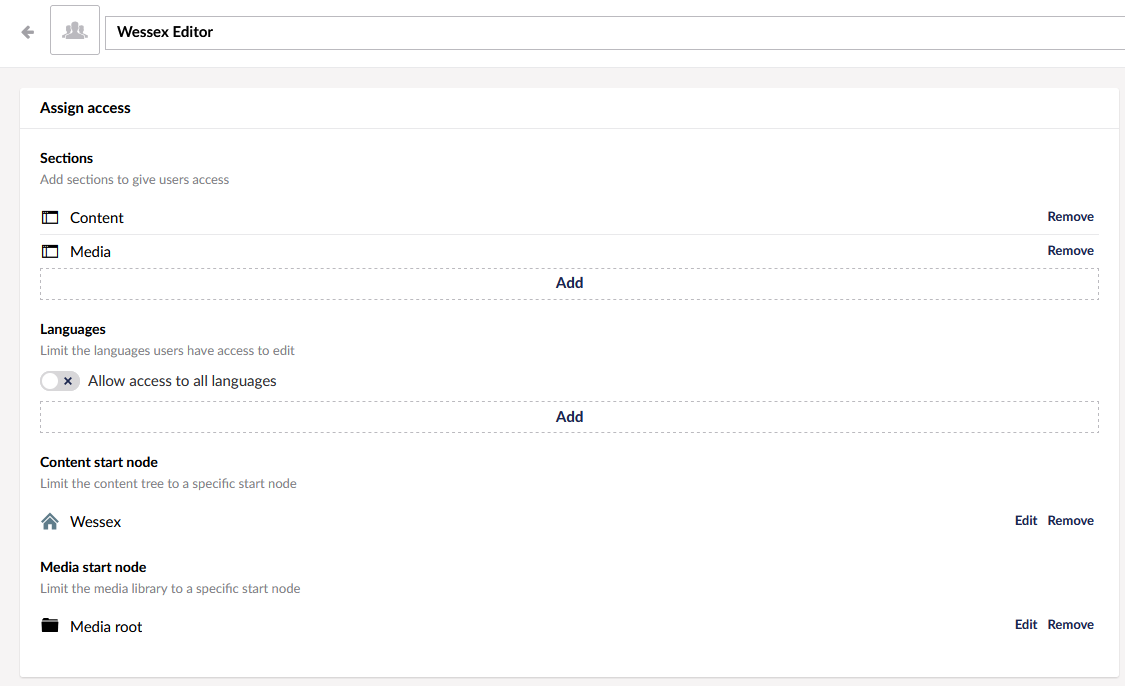Click the Content start node heading

pyautogui.click(x=99, y=462)
